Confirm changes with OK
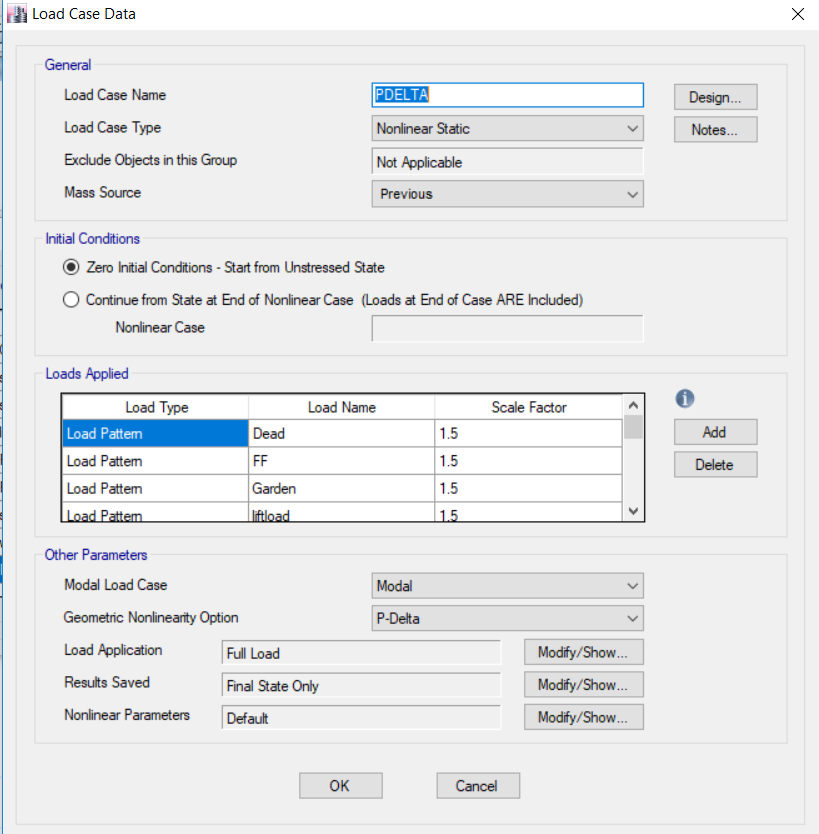Viewport: 819px width, 834px height. [x=339, y=785]
